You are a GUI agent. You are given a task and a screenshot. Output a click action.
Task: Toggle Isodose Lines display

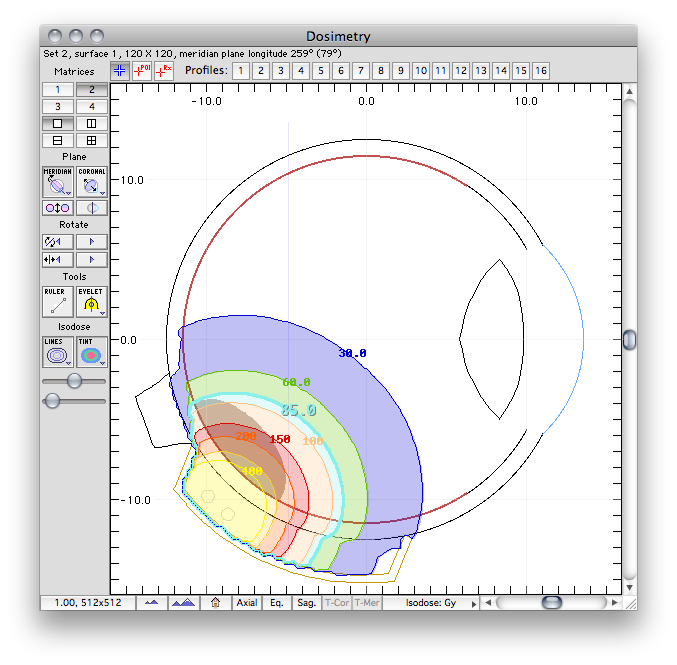click(57, 352)
